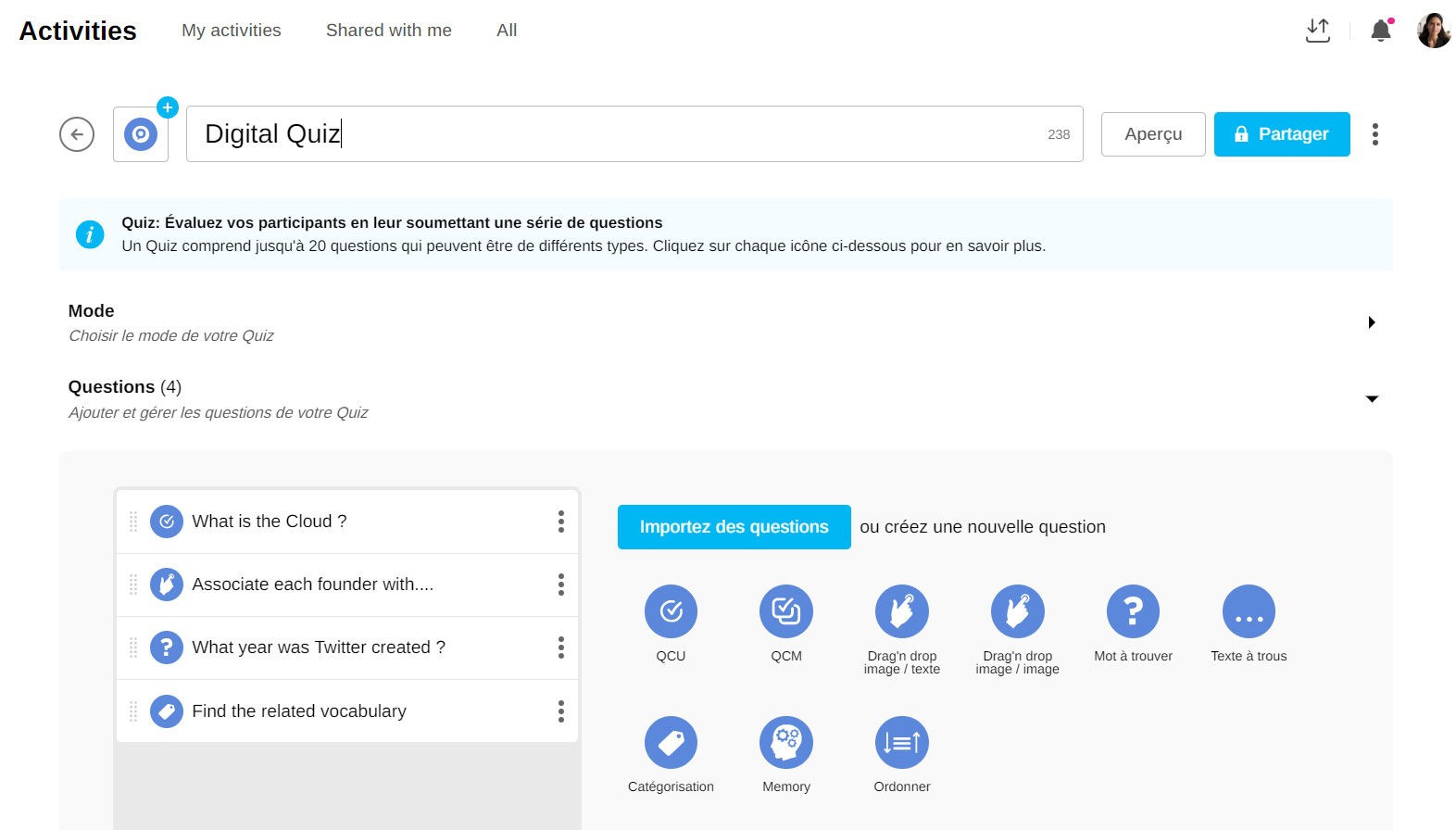The height and width of the screenshot is (830, 1456).
Task: Create a Mot à trouver question
Action: click(x=1133, y=611)
